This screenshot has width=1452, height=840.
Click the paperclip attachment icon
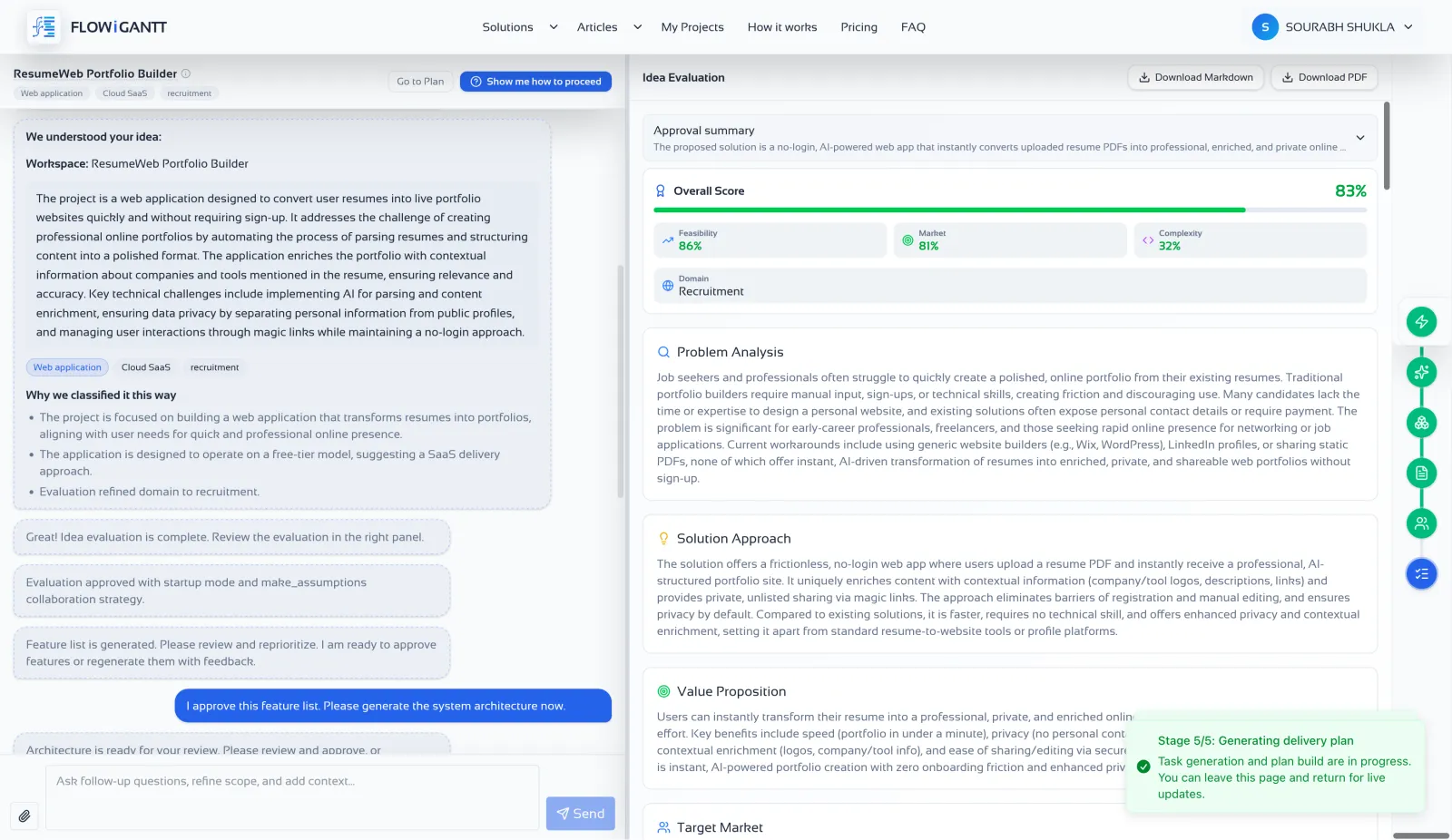coord(25,816)
